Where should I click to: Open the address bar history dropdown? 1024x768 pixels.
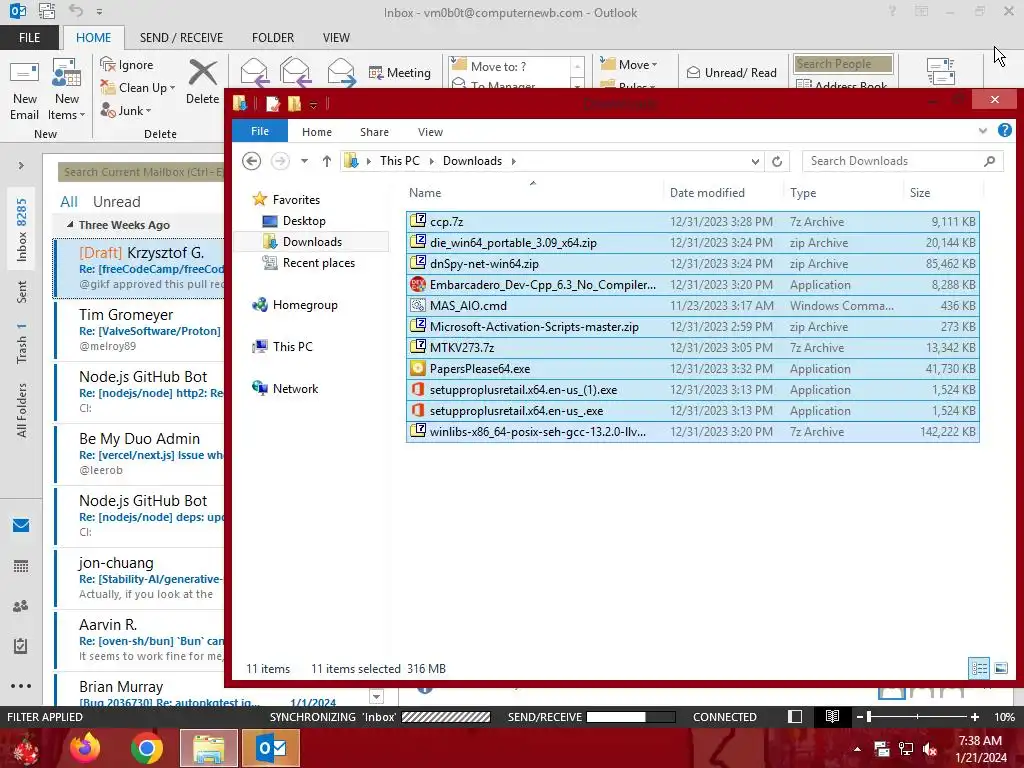(x=755, y=161)
